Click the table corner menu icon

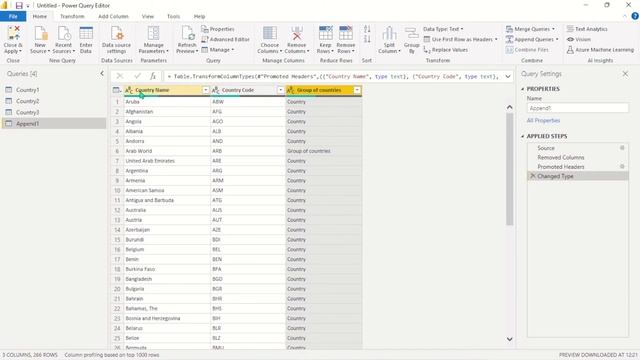click(x=117, y=90)
